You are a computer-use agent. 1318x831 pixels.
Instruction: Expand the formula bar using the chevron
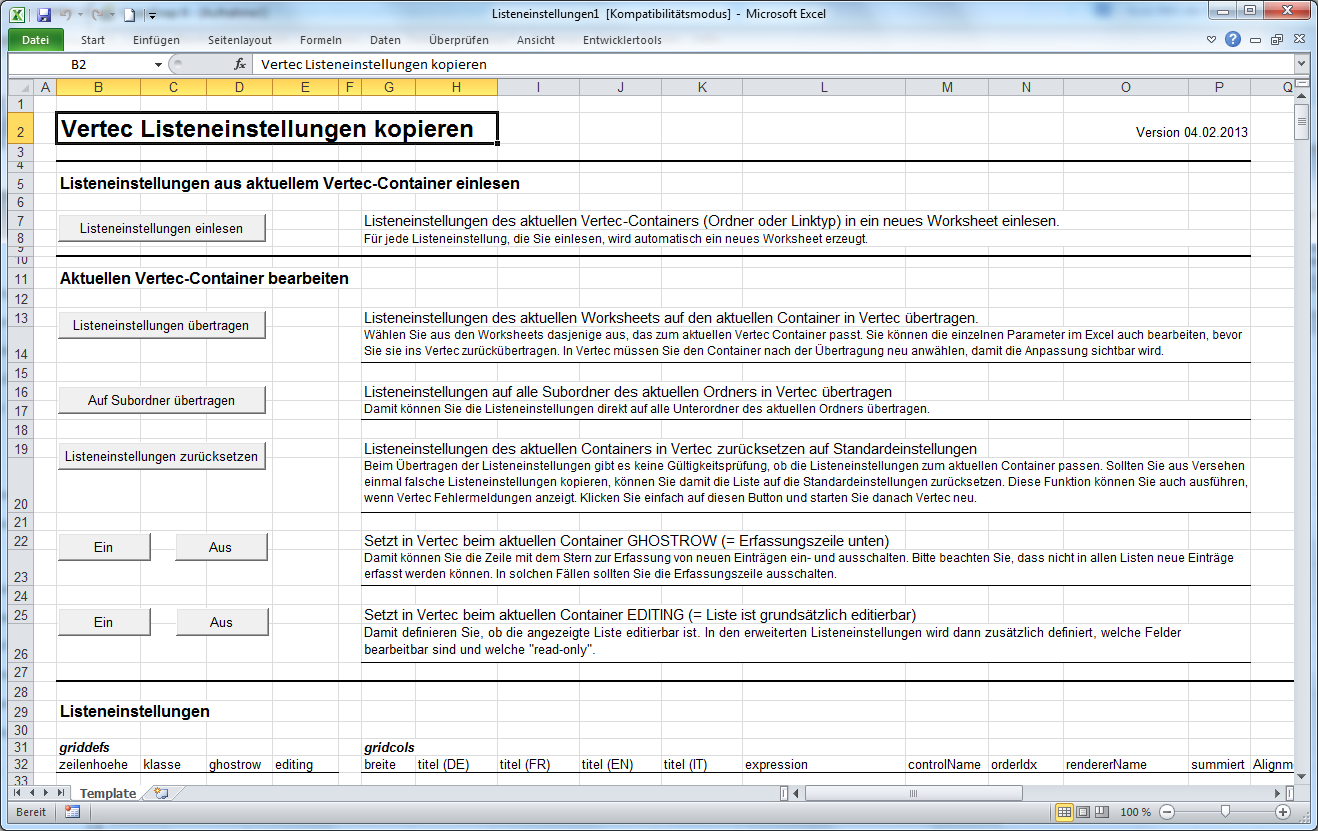point(1301,64)
